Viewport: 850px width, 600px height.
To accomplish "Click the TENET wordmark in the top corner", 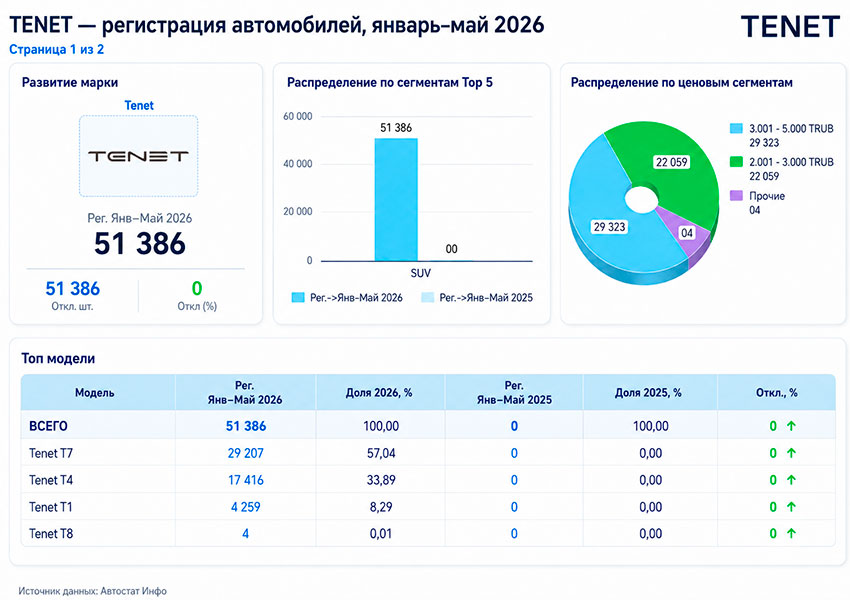I will (790, 27).
